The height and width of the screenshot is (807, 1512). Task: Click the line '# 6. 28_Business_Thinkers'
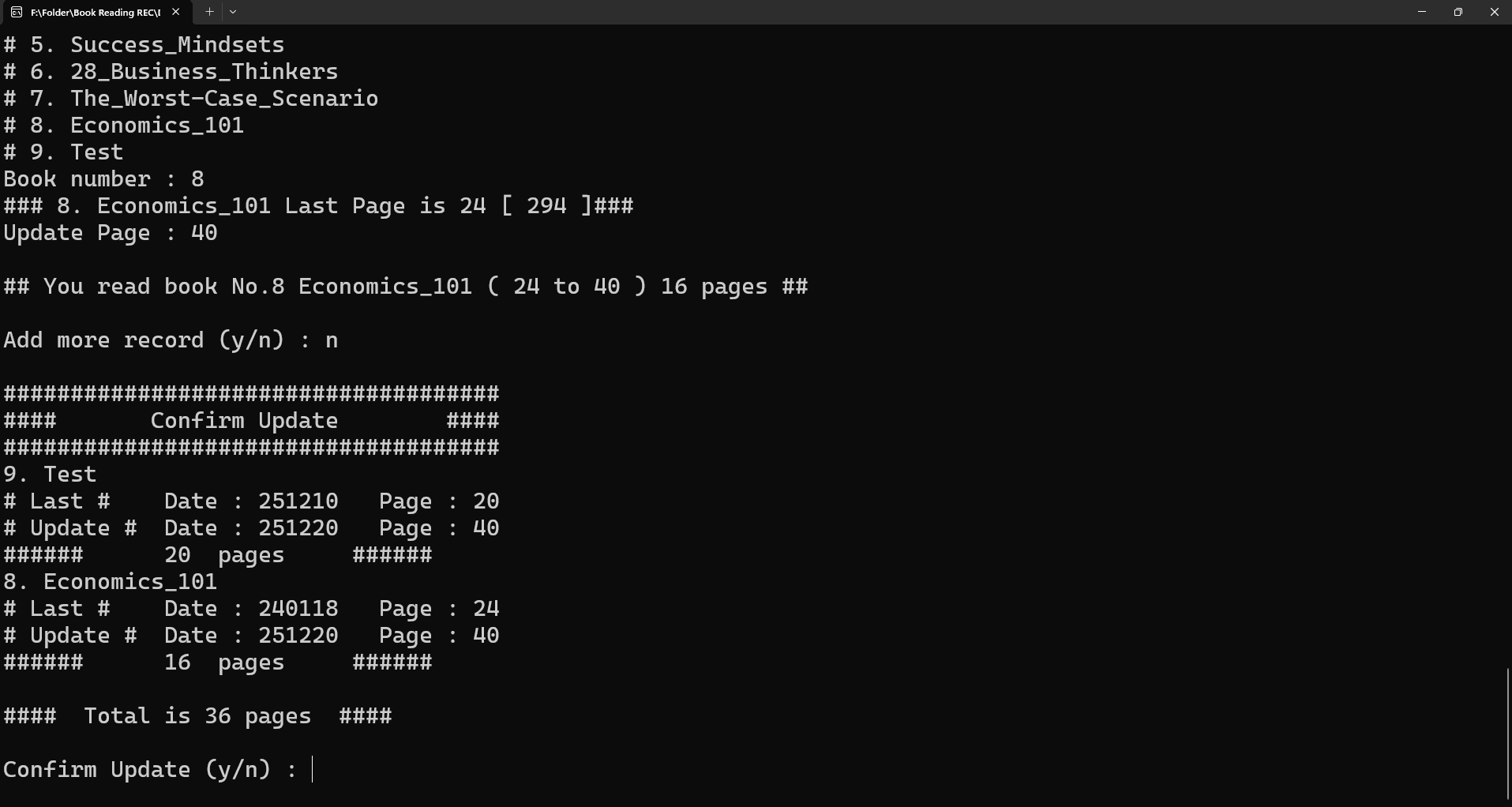point(171,72)
